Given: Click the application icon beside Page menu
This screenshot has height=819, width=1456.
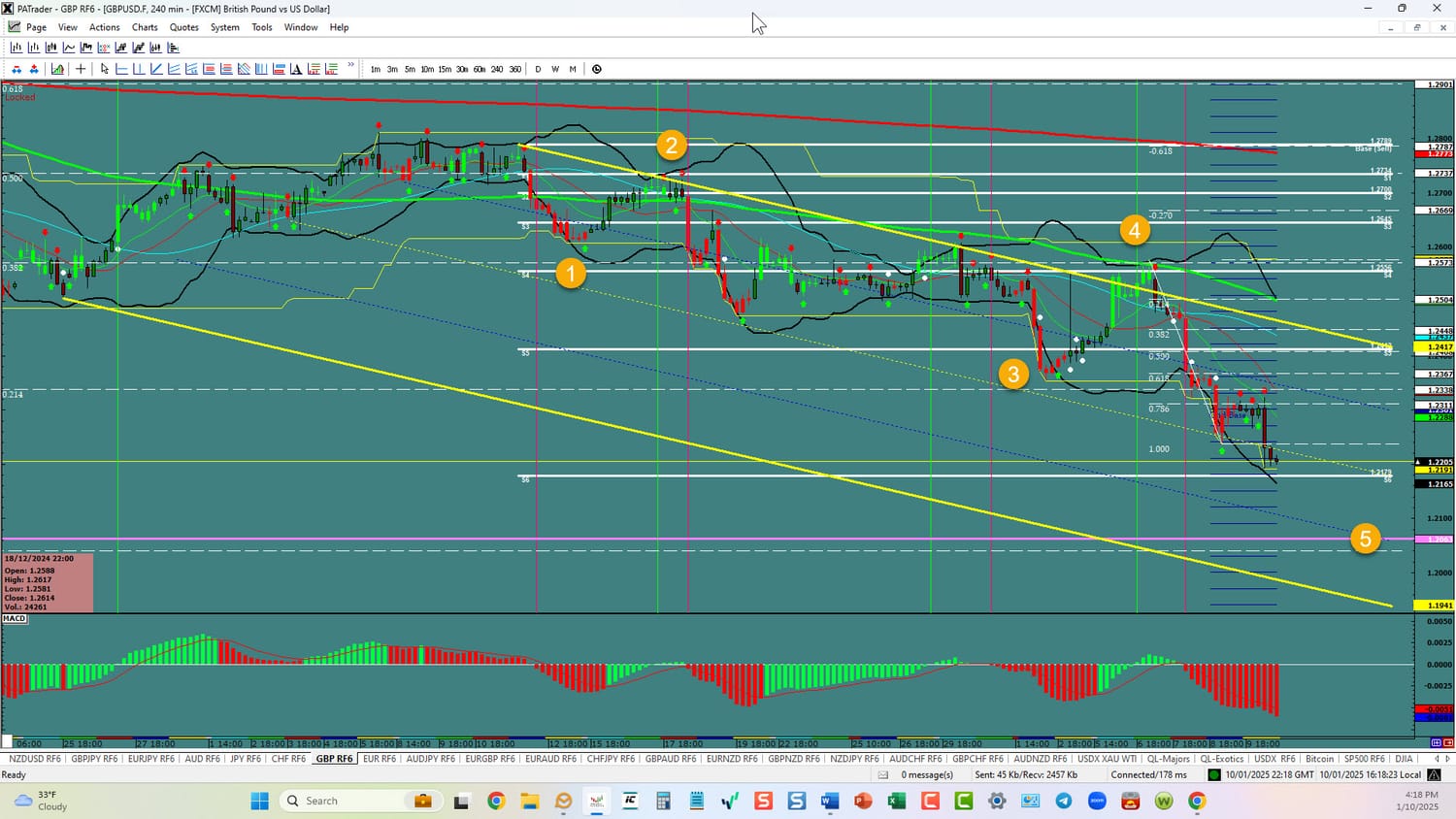Looking at the screenshot, I should click(14, 27).
